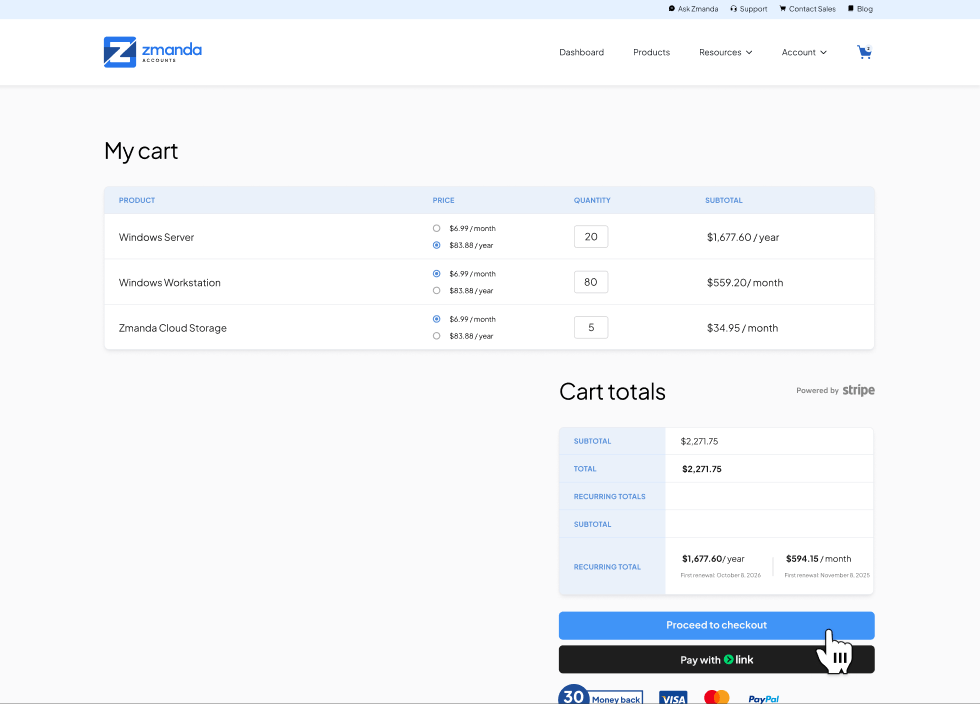The width and height of the screenshot is (980, 704).
Task: Select $83.88/year for Windows Server
Action: point(436,245)
